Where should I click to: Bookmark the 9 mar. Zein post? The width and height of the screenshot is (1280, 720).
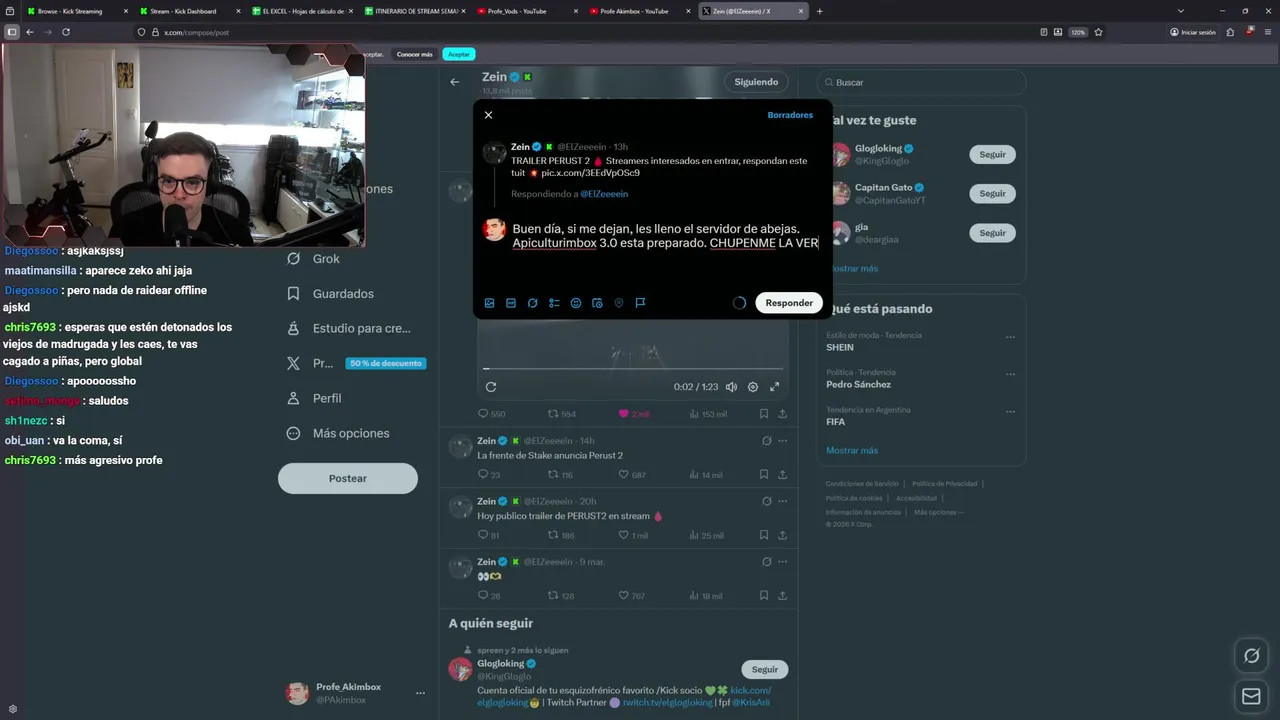764,596
